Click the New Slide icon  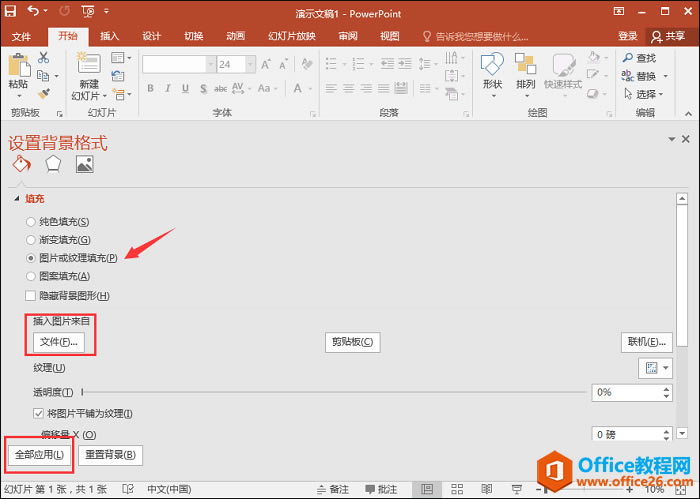pos(88,64)
